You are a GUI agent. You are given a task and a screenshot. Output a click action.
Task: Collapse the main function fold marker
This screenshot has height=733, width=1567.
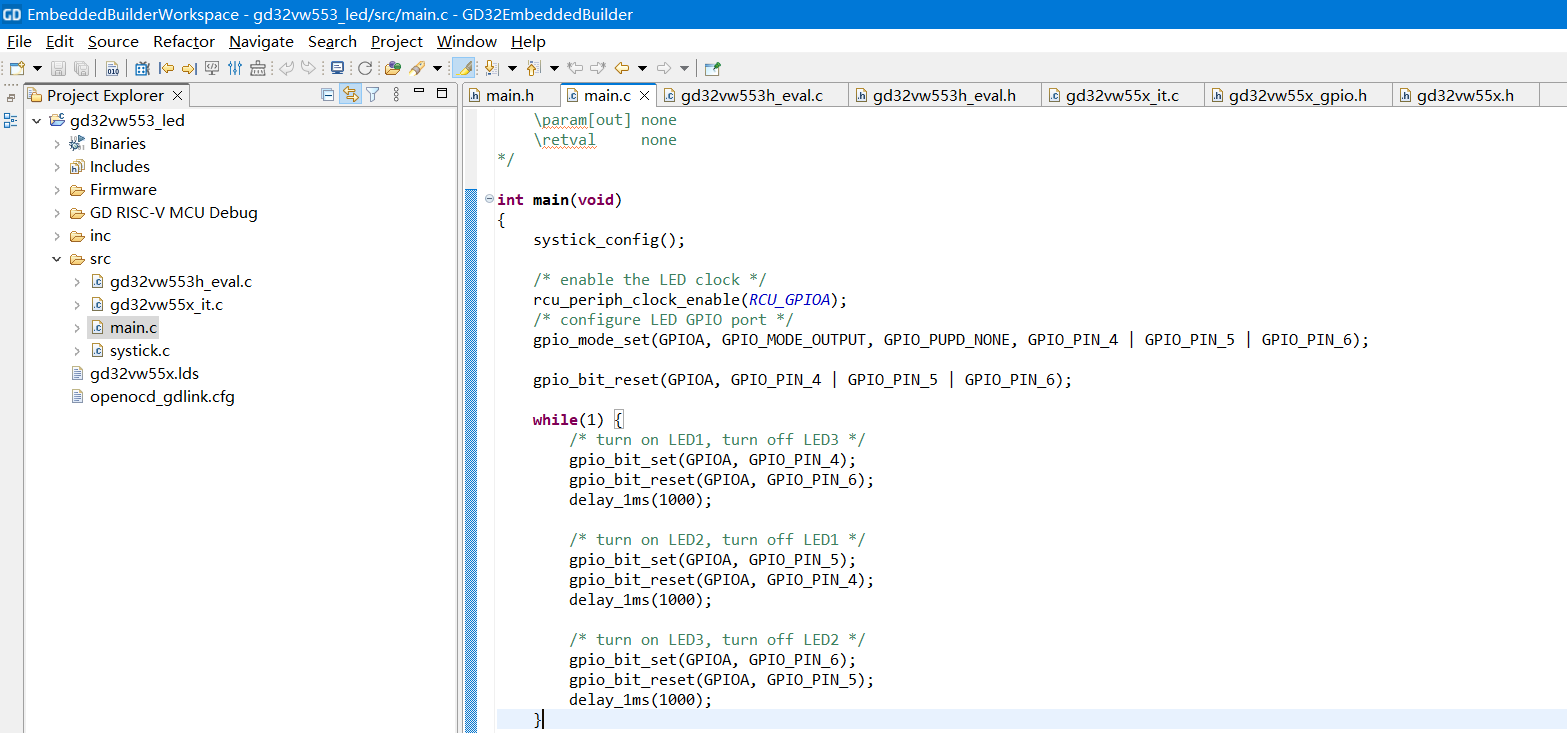pyautogui.click(x=489, y=199)
